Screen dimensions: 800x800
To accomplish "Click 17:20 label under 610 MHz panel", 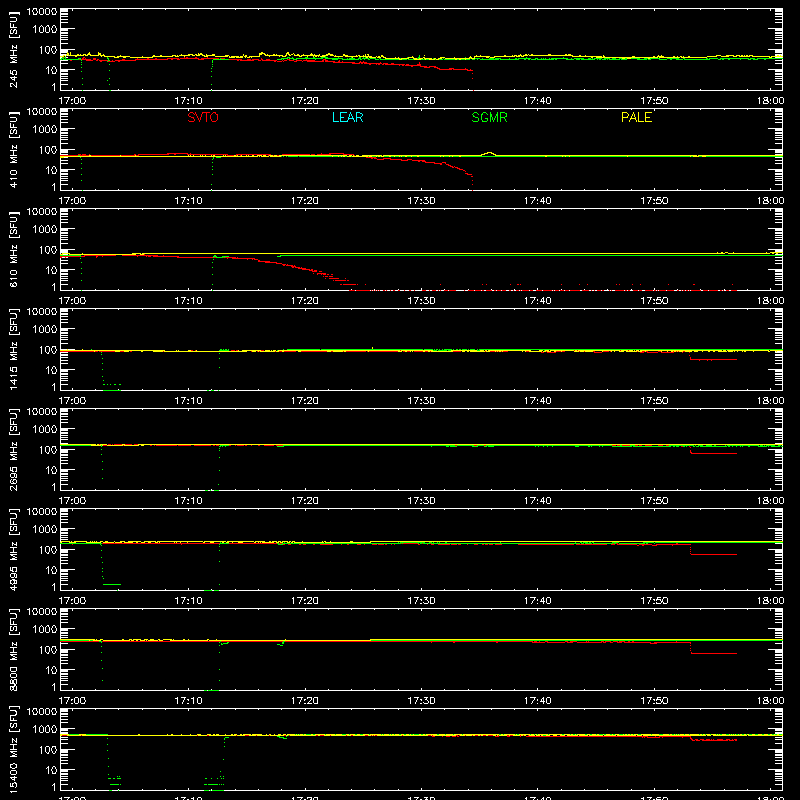I will [x=305, y=301].
